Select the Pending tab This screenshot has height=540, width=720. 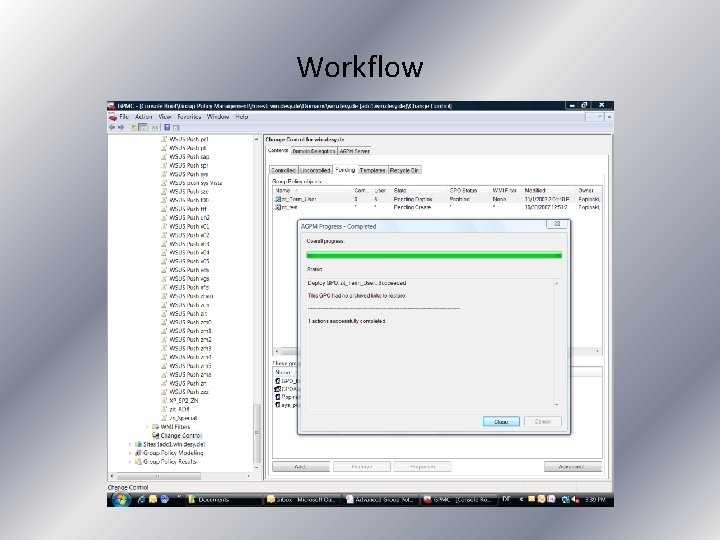[345, 169]
